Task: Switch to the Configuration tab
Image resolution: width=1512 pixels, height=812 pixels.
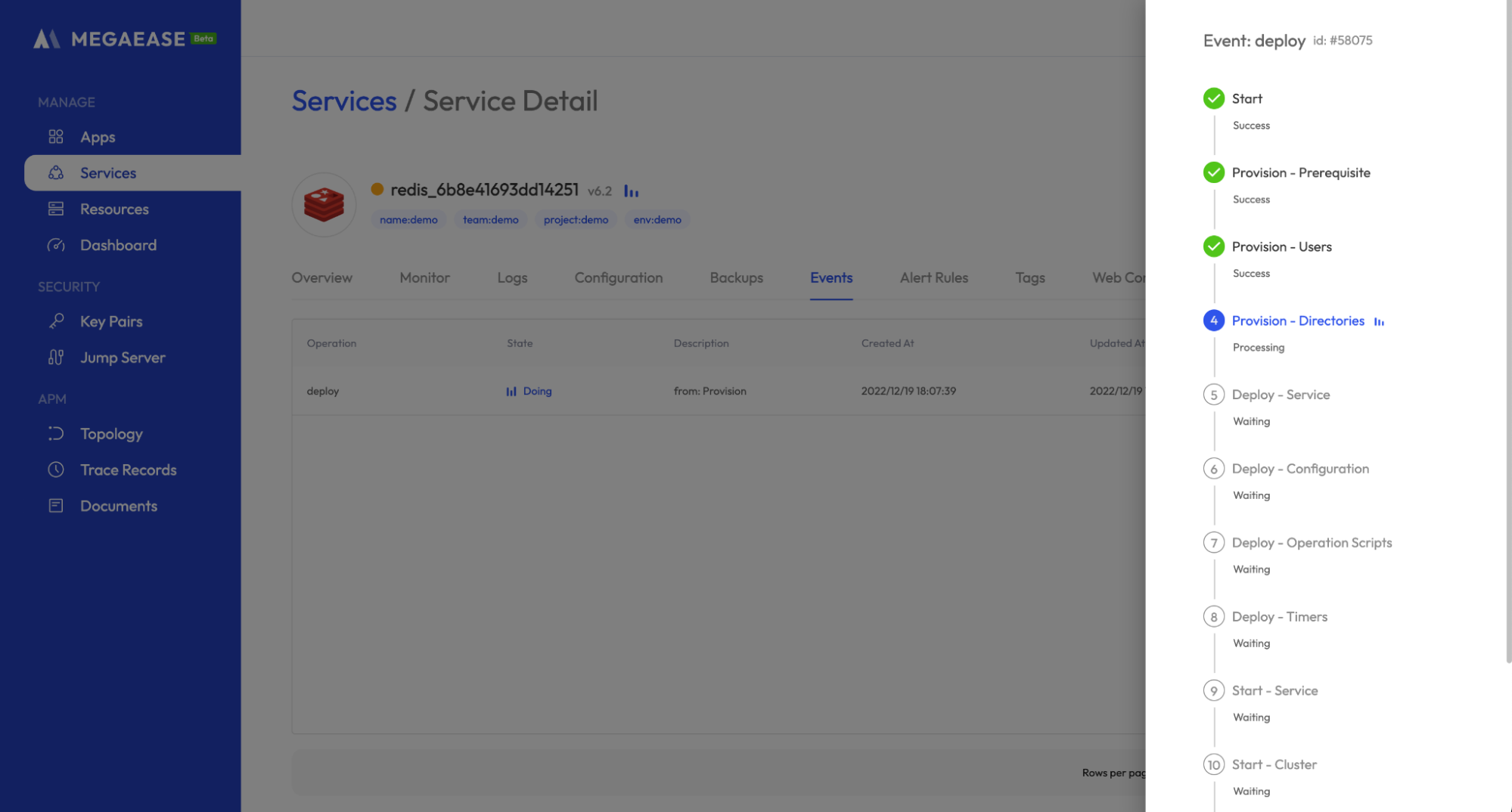Action: pos(618,277)
